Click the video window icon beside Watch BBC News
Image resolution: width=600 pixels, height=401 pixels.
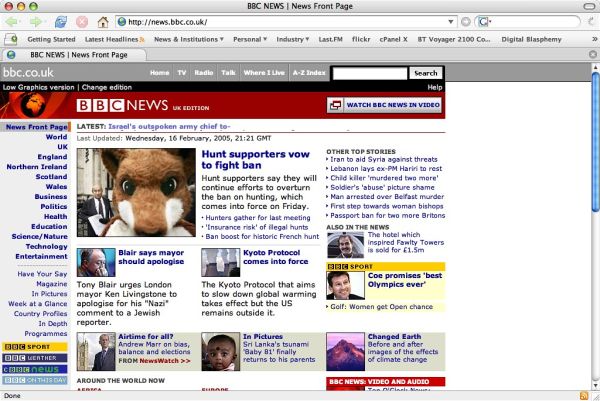[x=336, y=105]
